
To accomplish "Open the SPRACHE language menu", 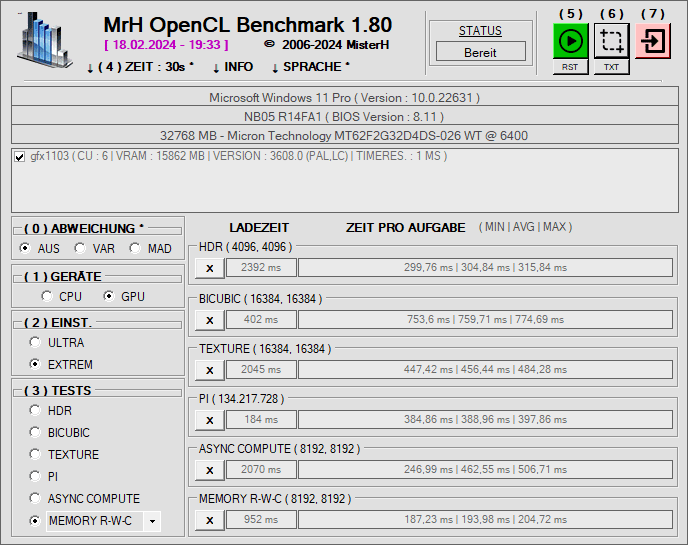I will pos(310,67).
